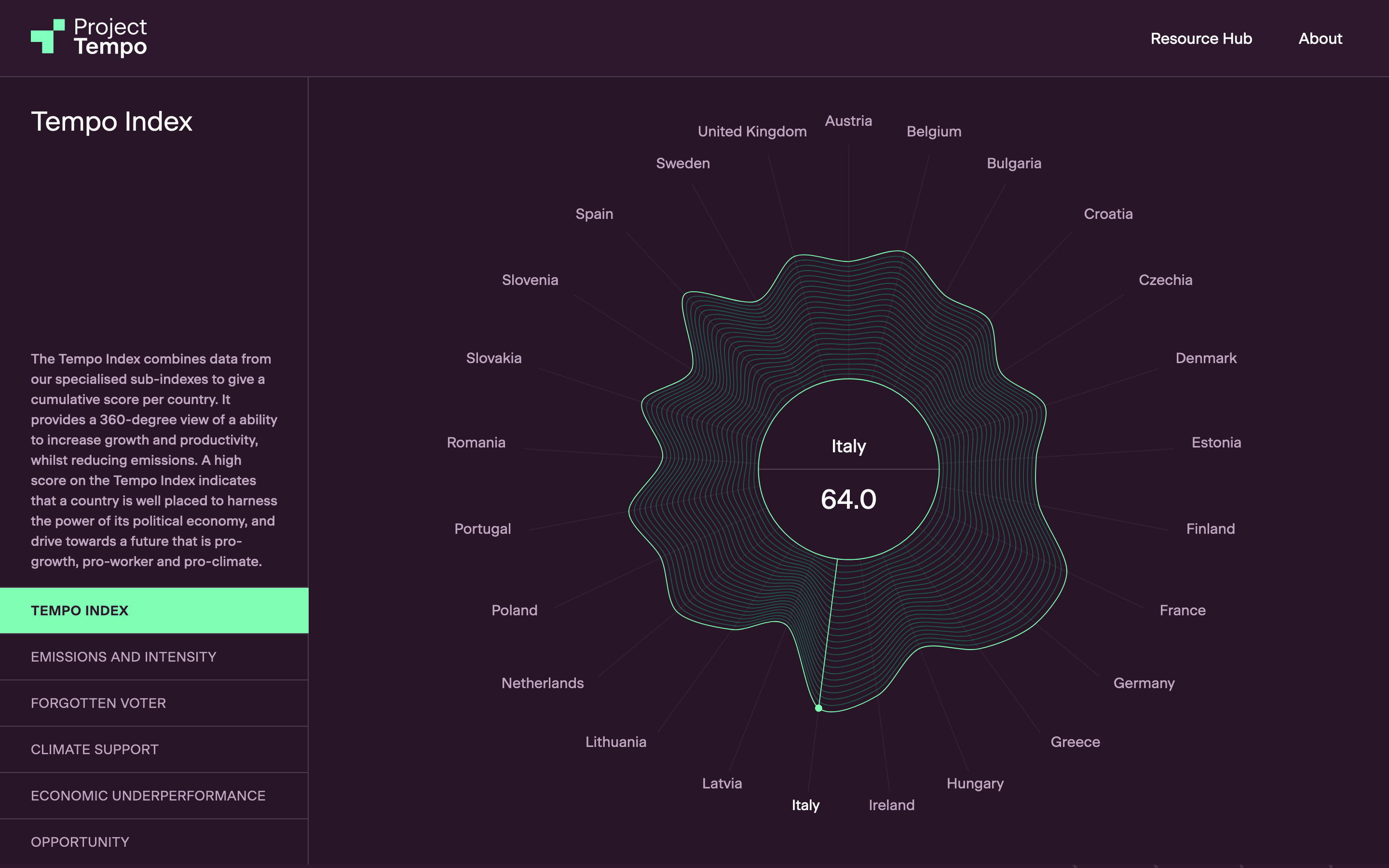The height and width of the screenshot is (868, 1389).
Task: Choose Estonia on the chart ring
Action: (1216, 443)
